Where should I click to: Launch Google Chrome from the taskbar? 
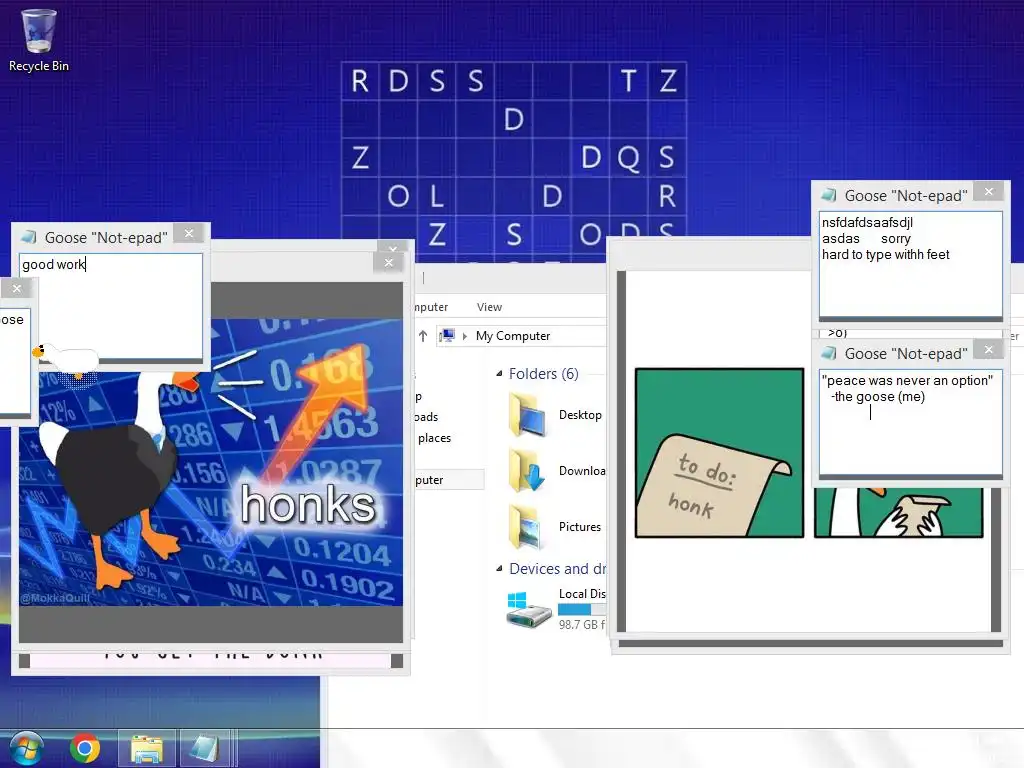pyautogui.click(x=85, y=748)
